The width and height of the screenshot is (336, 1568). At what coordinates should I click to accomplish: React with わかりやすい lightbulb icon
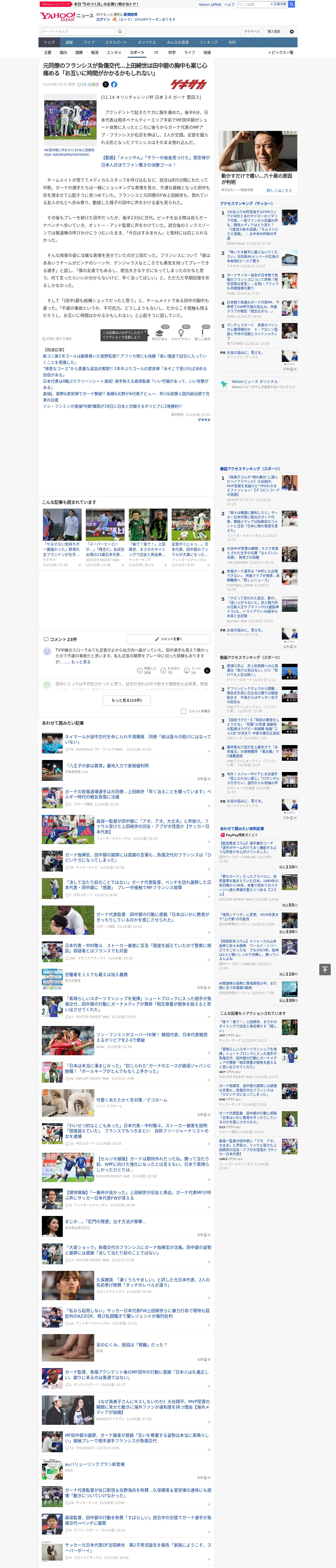[181, 333]
